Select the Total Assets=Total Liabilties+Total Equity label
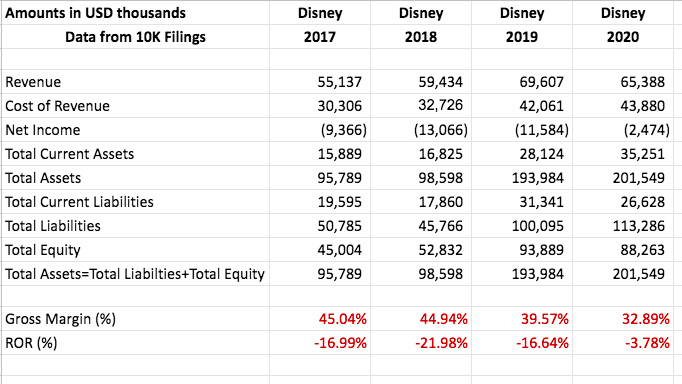The width and height of the screenshot is (682, 384). [x=135, y=274]
